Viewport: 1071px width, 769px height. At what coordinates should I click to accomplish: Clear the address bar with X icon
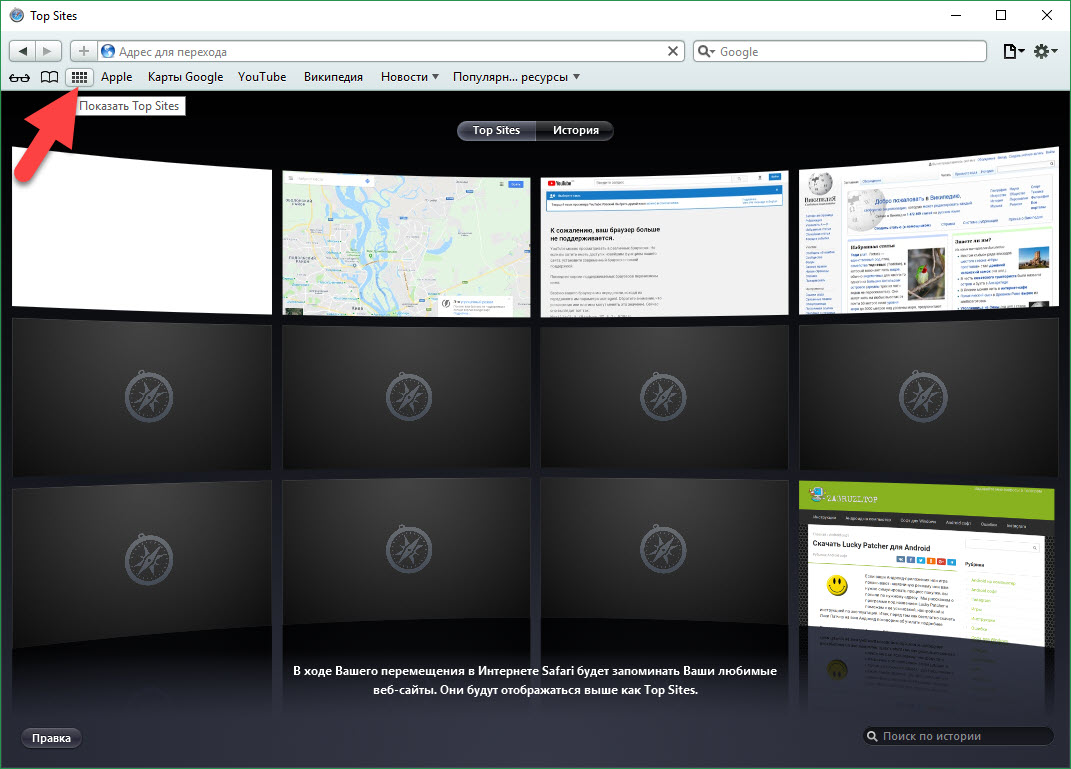tap(674, 51)
